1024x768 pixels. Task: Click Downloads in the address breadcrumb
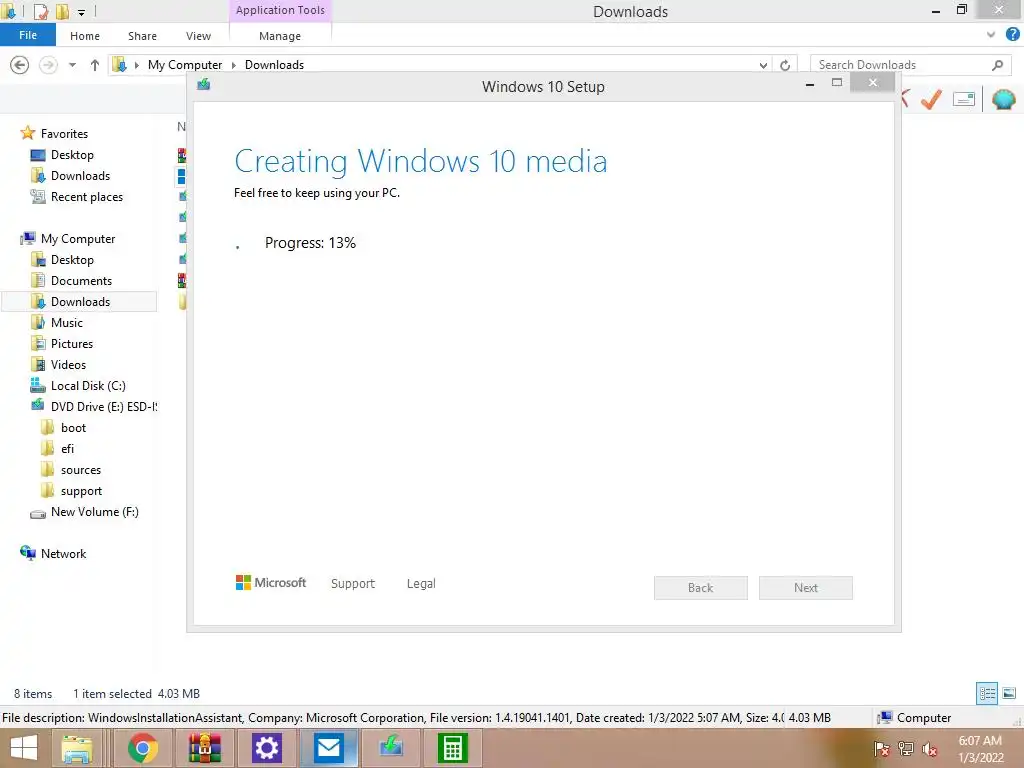[x=274, y=65]
